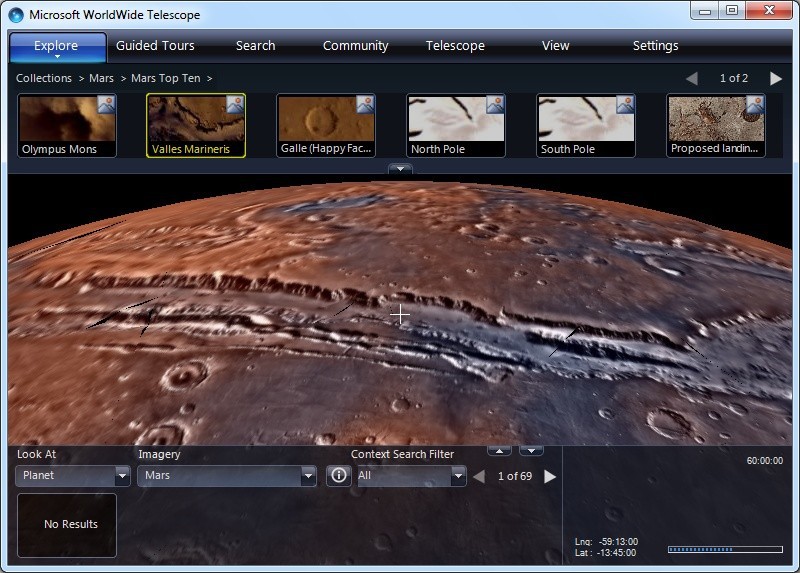Image resolution: width=800 pixels, height=573 pixels.
Task: Open the Community tab
Action: click(x=355, y=45)
